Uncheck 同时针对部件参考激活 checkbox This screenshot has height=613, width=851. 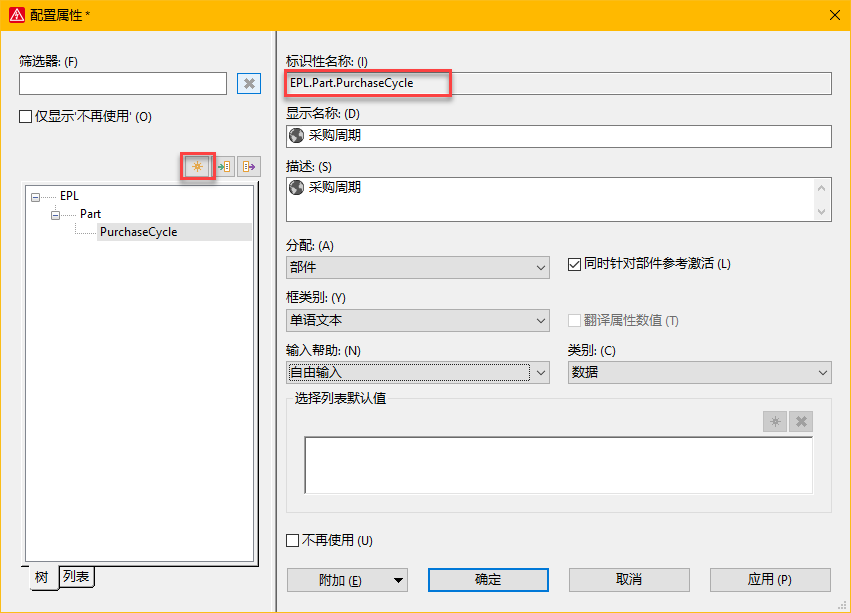pyautogui.click(x=574, y=264)
